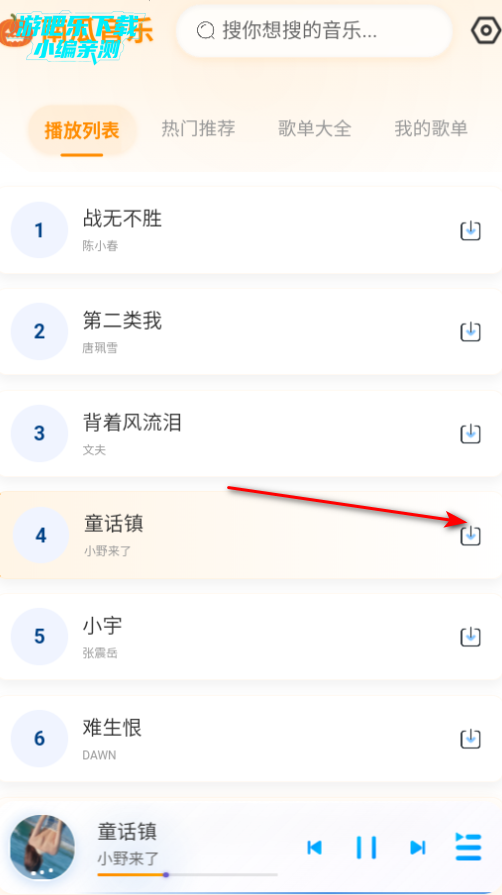Image resolution: width=502 pixels, height=895 pixels.
Task: Switch to the 歌单大全 tab
Action: tap(315, 128)
